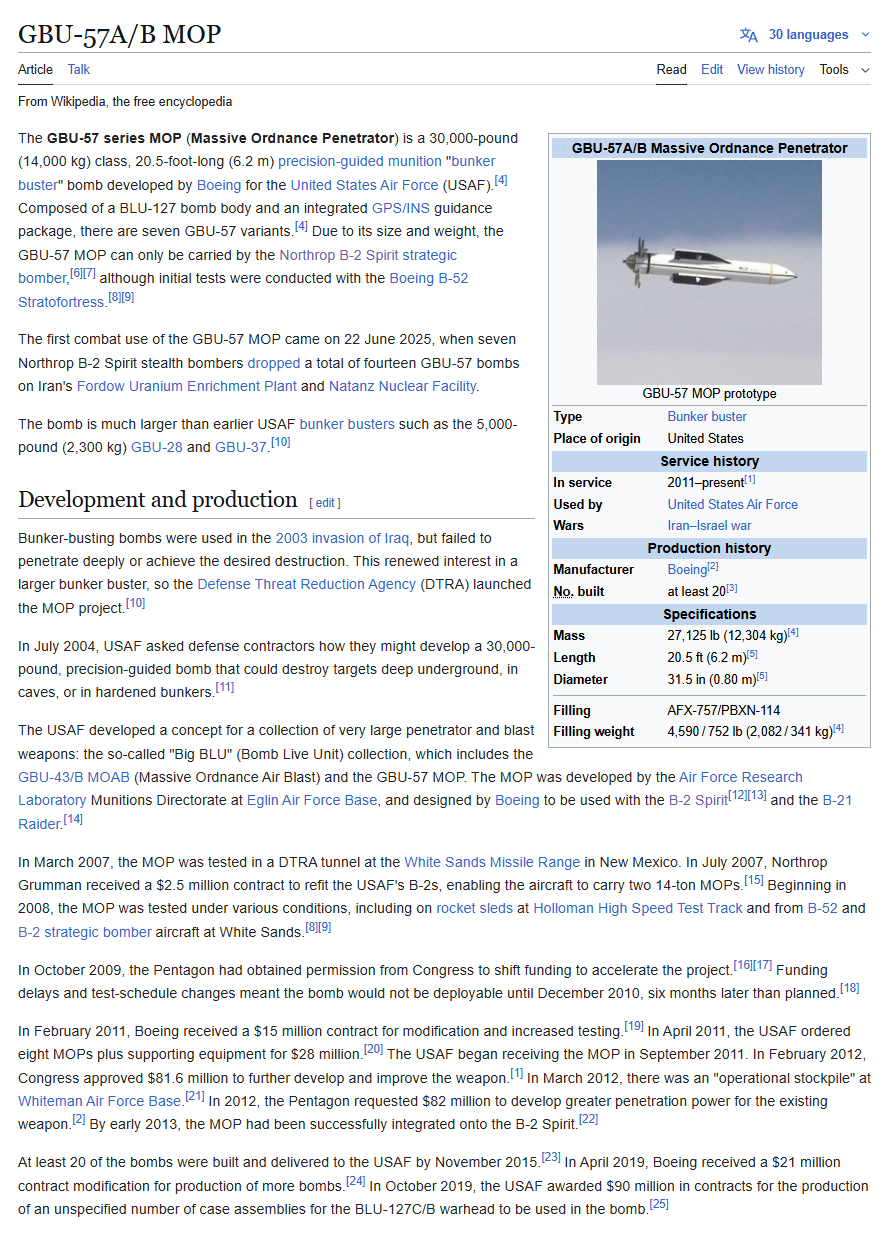Open citation [1] next to 2011–present
Viewport: 892px width, 1243px height.
[750, 479]
